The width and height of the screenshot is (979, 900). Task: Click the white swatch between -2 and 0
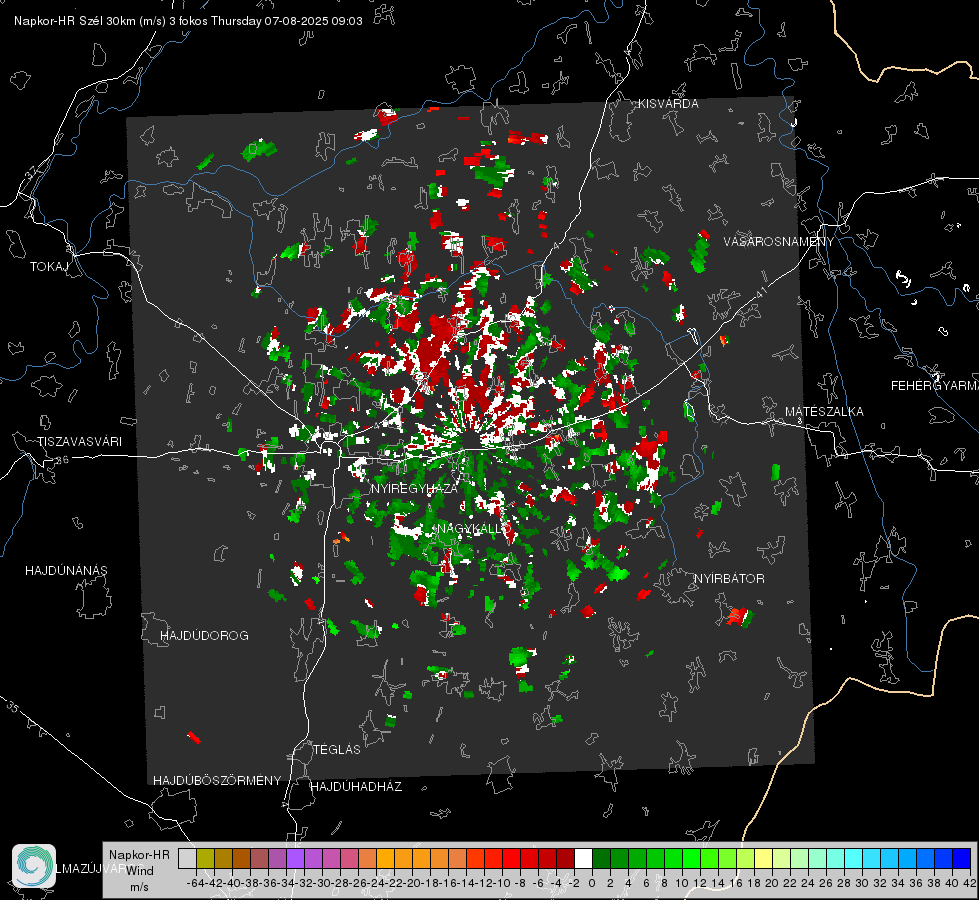click(x=583, y=859)
